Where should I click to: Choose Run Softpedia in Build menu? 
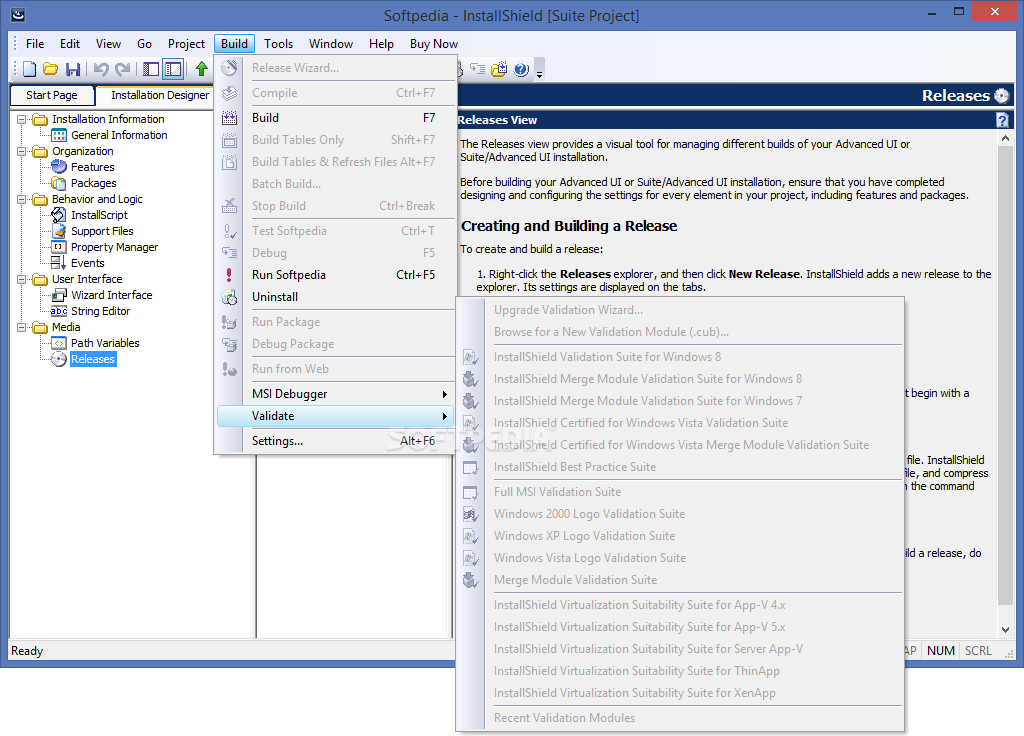point(335,275)
